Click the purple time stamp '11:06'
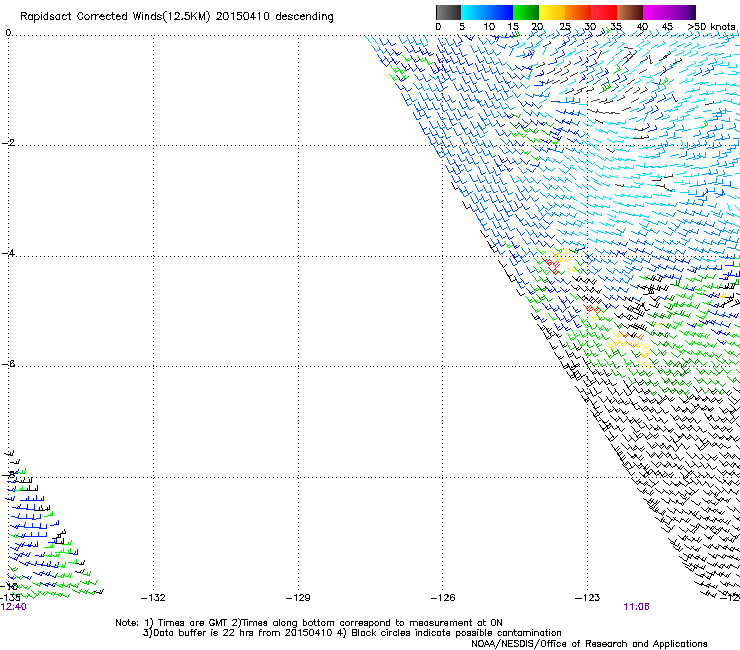This screenshot has height=650, width=740. point(637,607)
